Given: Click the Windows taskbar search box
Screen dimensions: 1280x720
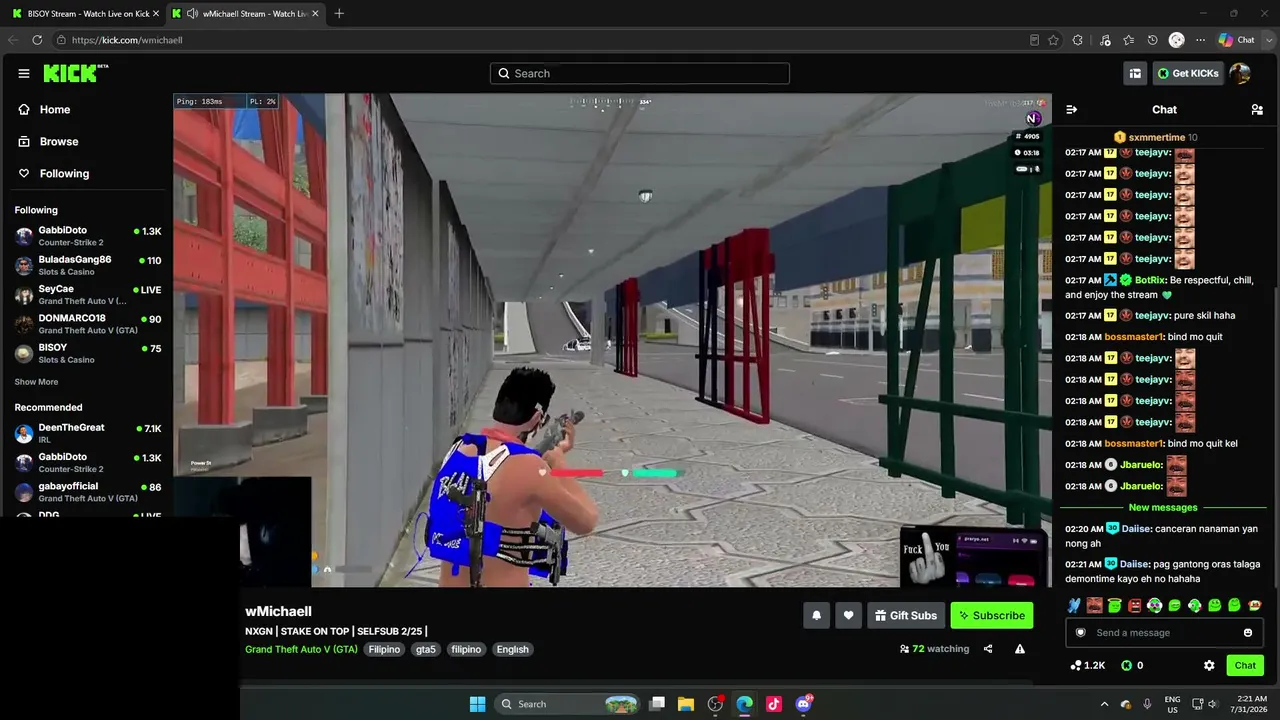Looking at the screenshot, I should coord(569,704).
